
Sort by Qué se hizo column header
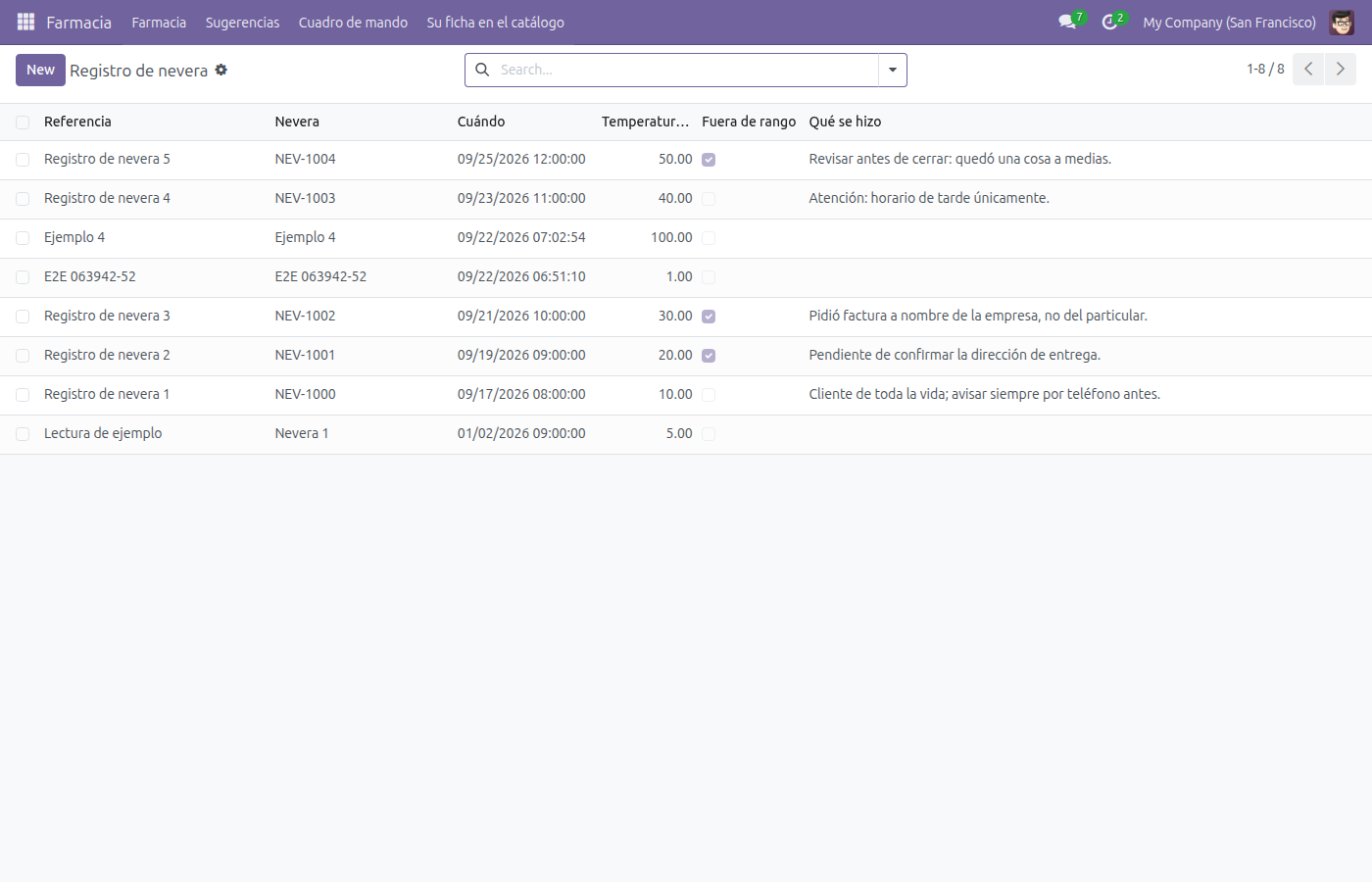coord(845,122)
